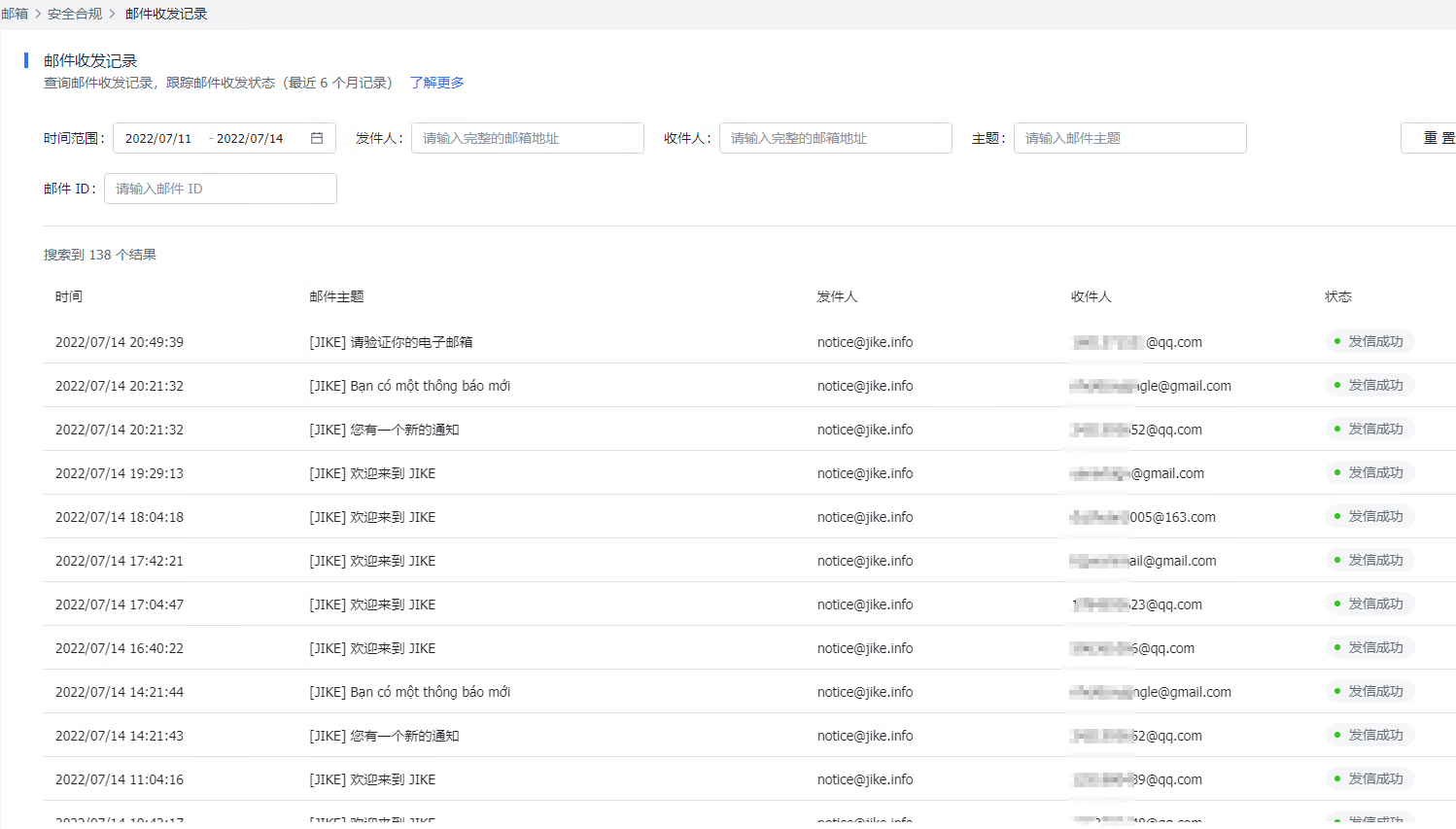
Task: Select timestamp 2022/07/14 14:21:43
Action: click(120, 736)
